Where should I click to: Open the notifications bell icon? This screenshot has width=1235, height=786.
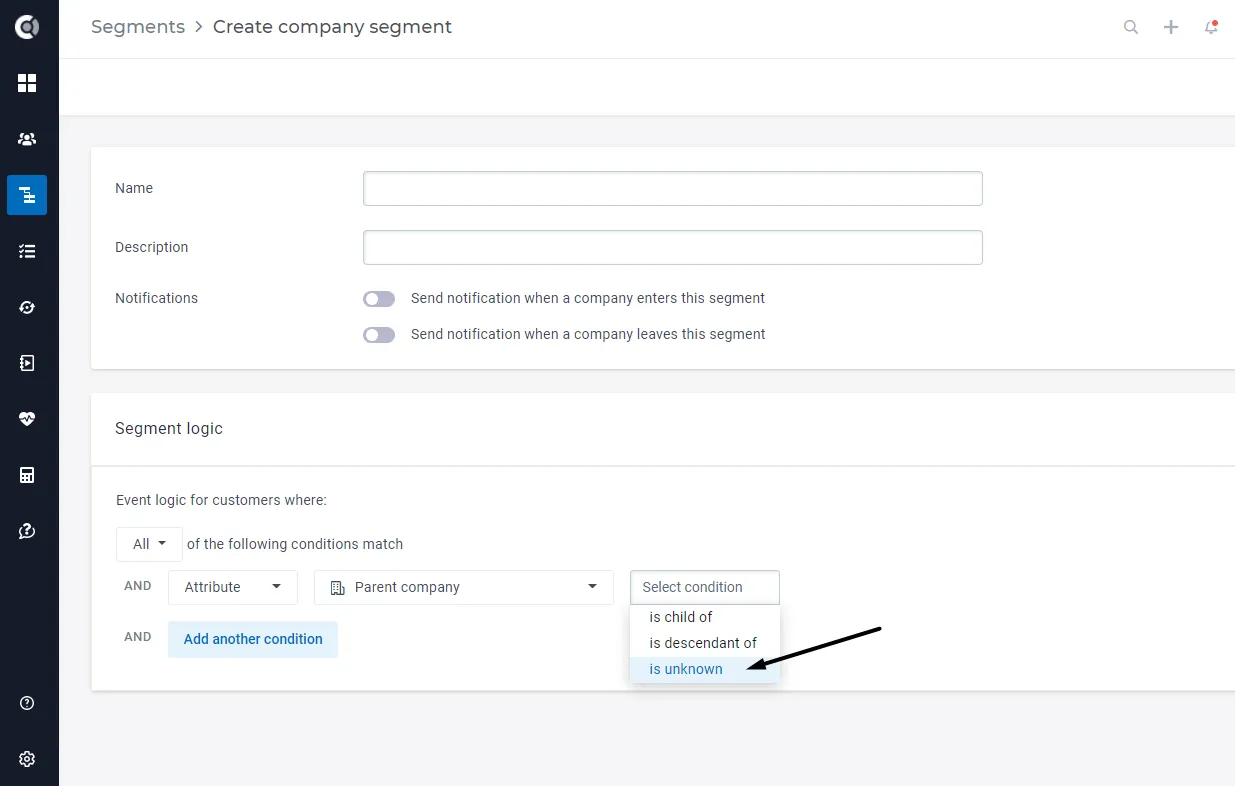click(1211, 27)
